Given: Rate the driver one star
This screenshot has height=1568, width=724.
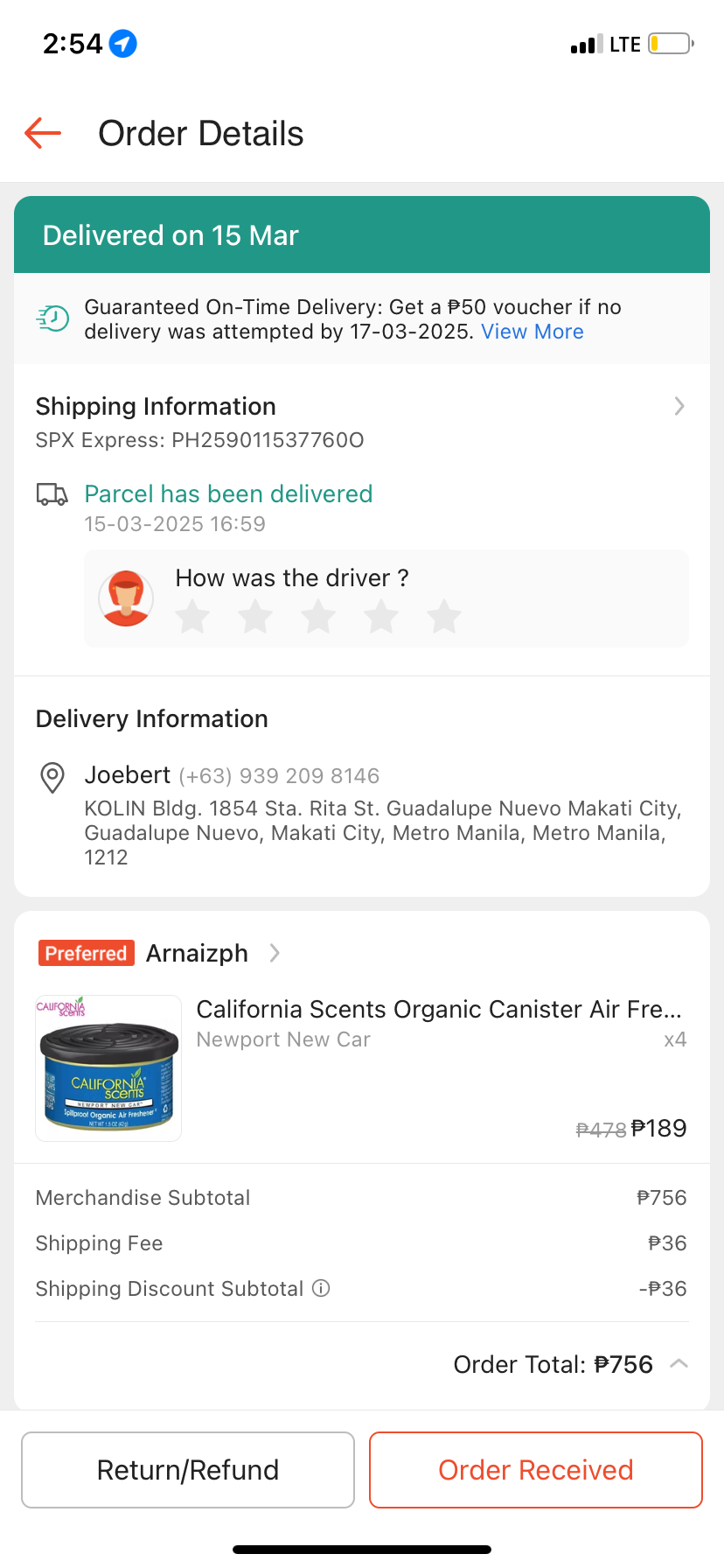Looking at the screenshot, I should (192, 617).
